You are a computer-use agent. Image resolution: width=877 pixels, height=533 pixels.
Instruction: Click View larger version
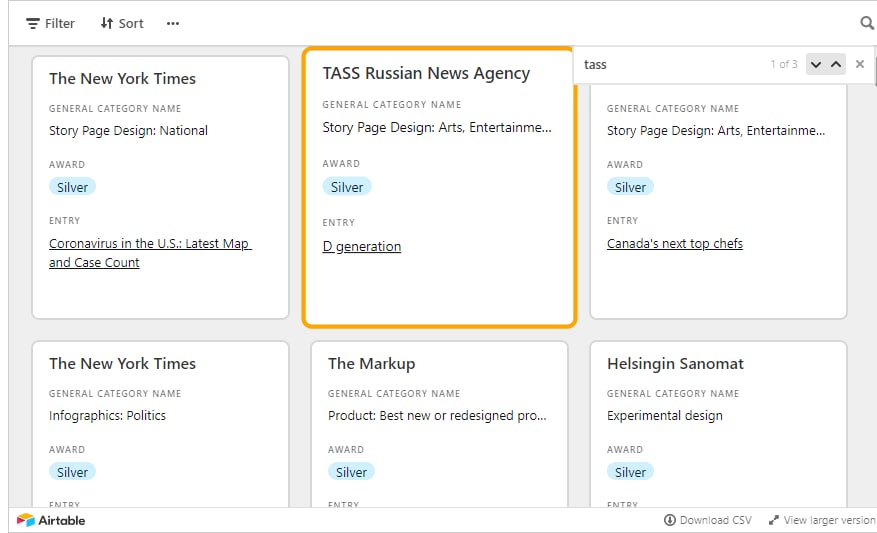[822, 520]
